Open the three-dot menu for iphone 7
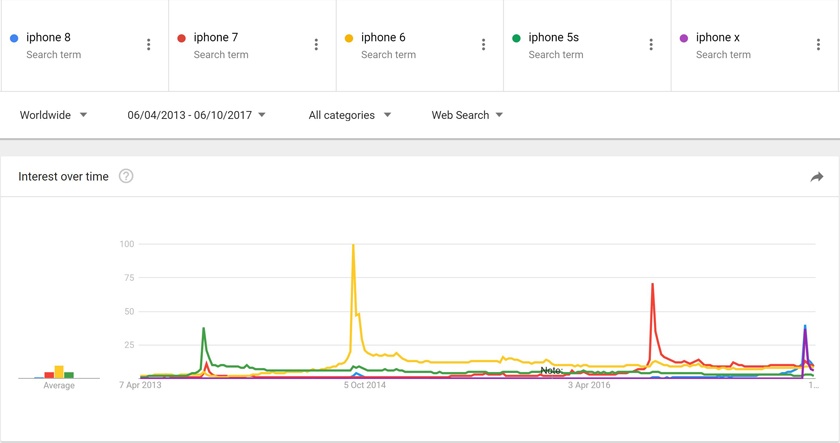This screenshot has width=840, height=443. tap(316, 45)
